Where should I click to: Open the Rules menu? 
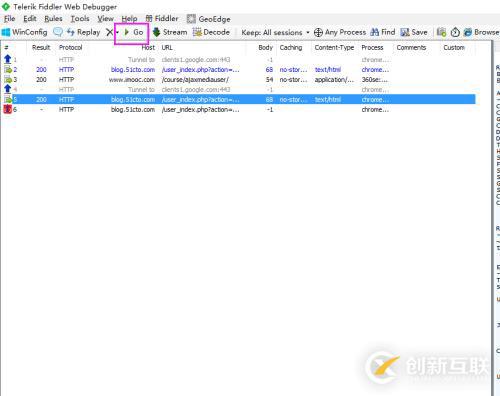(53, 19)
